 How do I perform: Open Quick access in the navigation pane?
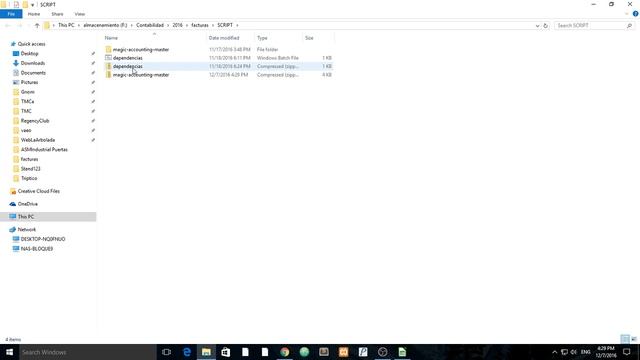coord(31,44)
